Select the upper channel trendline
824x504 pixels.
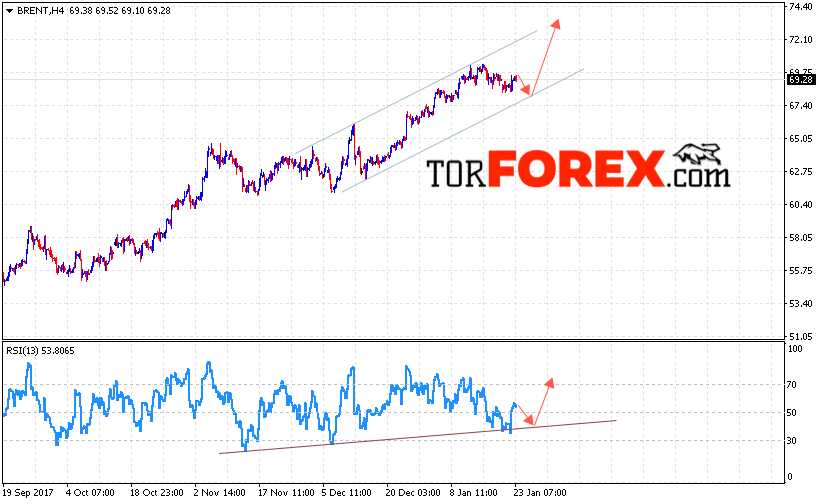click(x=416, y=92)
